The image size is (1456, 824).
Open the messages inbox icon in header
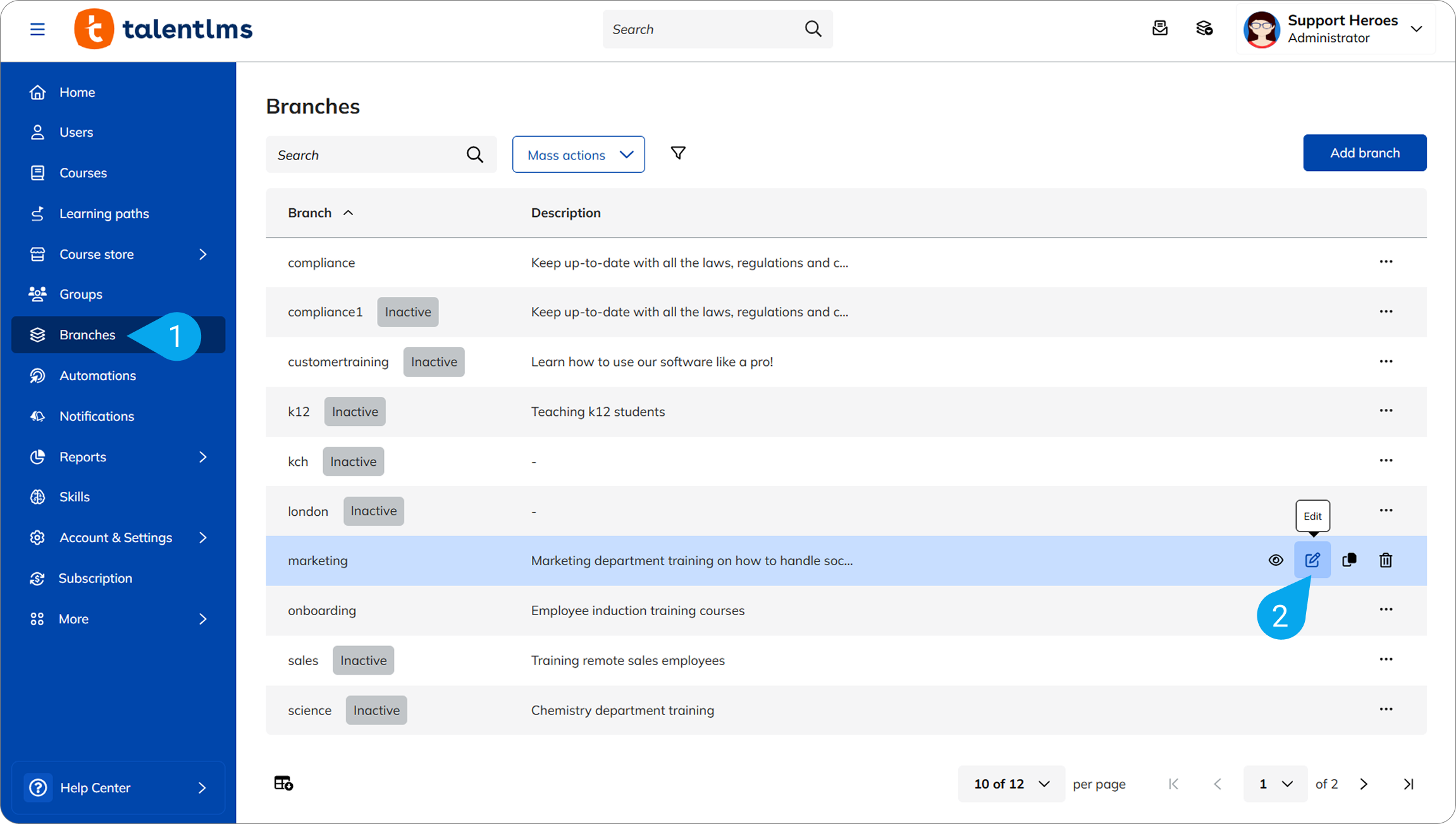(x=1160, y=28)
